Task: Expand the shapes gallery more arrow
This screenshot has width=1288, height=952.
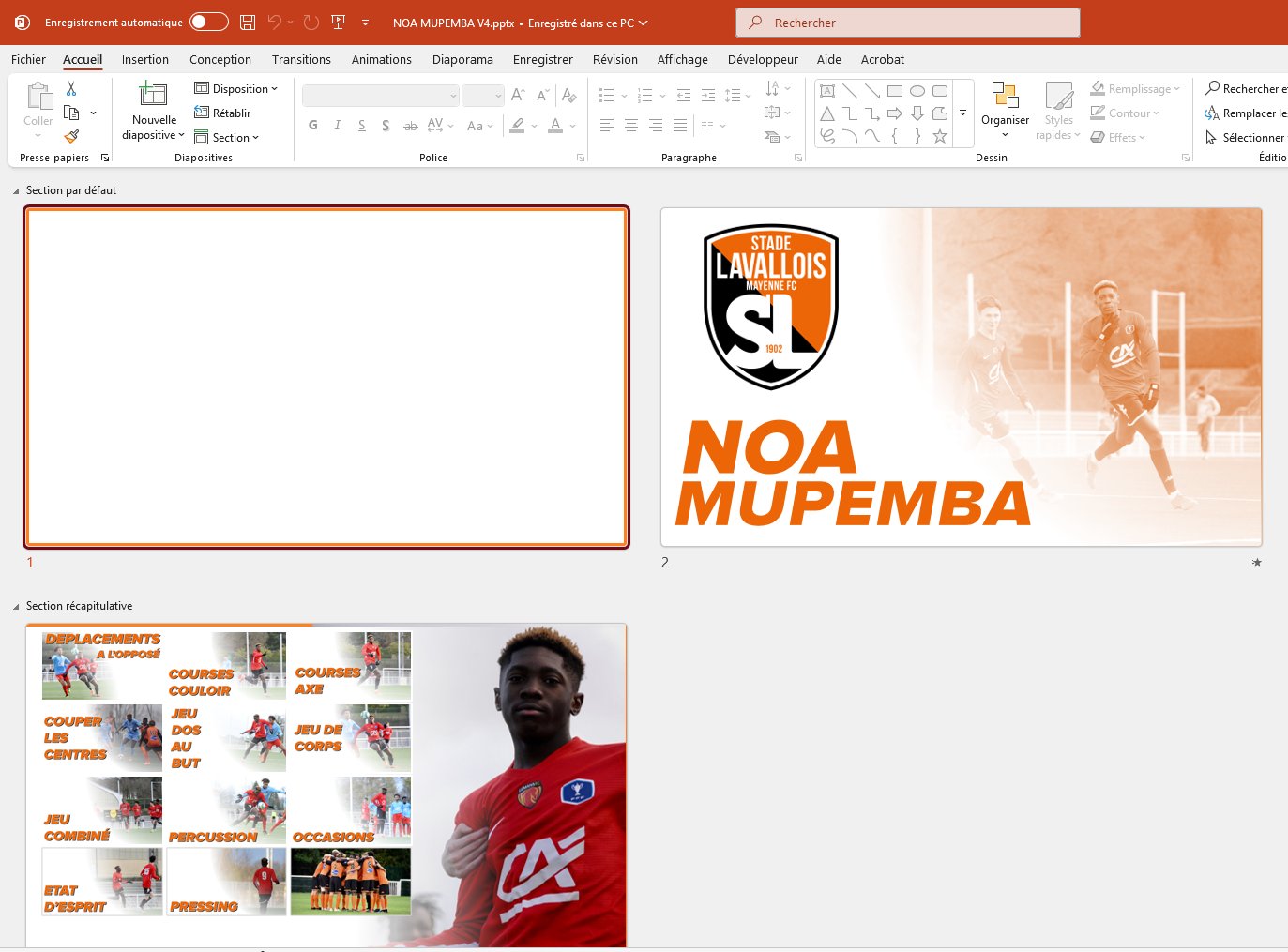Action: coord(962,113)
